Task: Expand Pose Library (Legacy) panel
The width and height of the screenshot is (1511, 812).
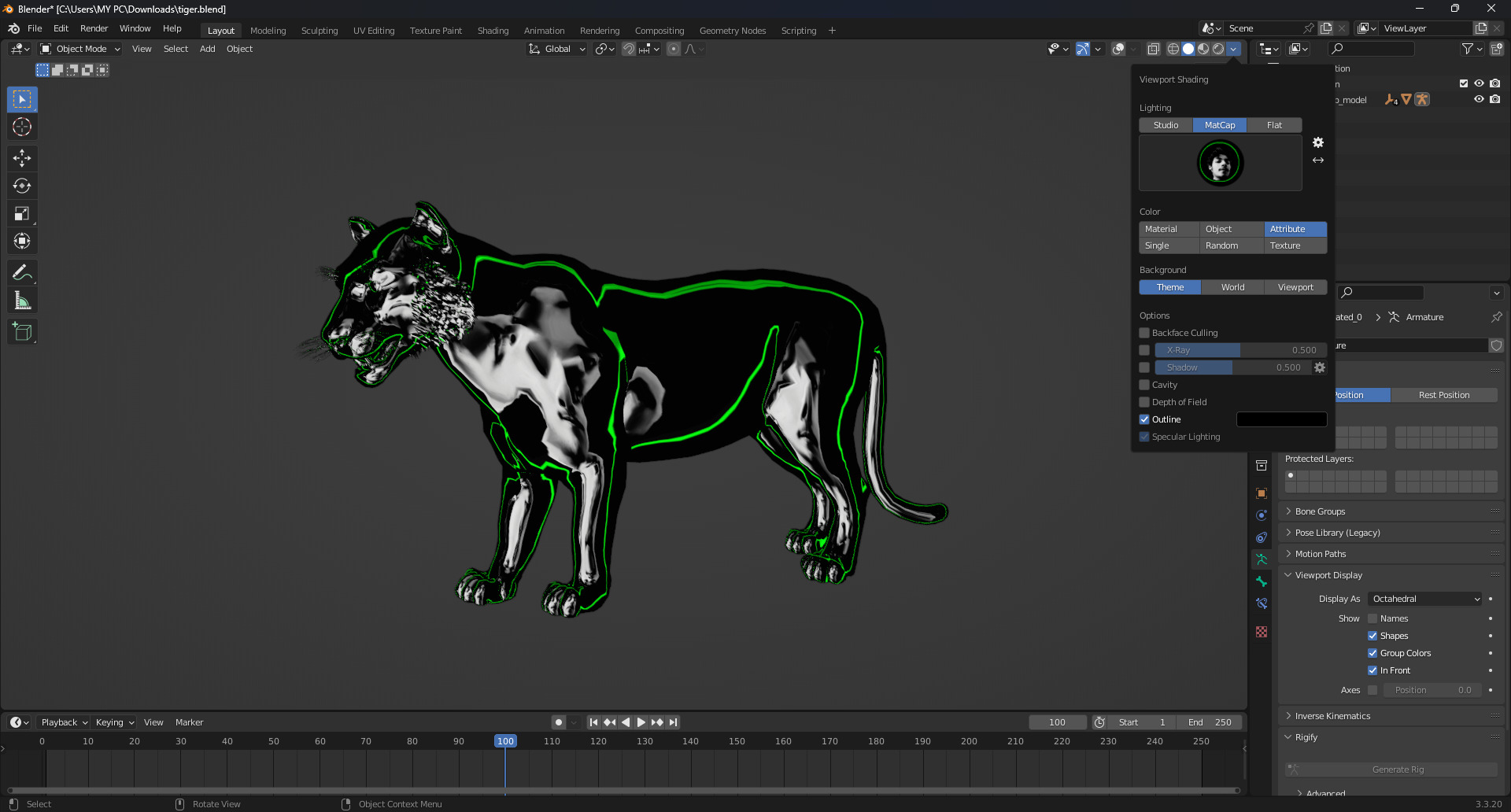Action: pos(1337,533)
